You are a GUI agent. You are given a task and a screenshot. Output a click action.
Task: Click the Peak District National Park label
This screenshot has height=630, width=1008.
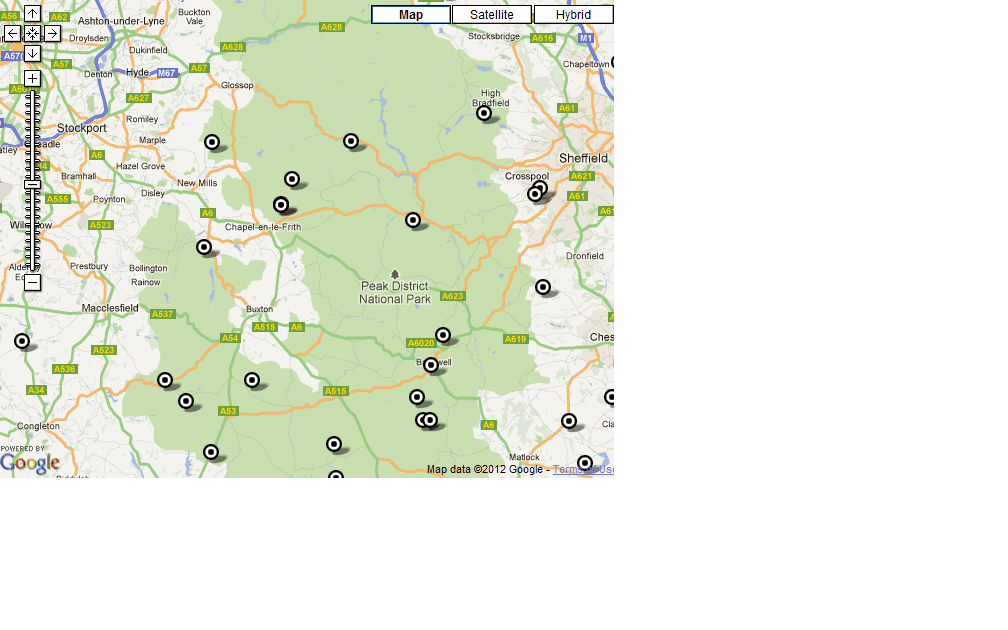click(395, 292)
